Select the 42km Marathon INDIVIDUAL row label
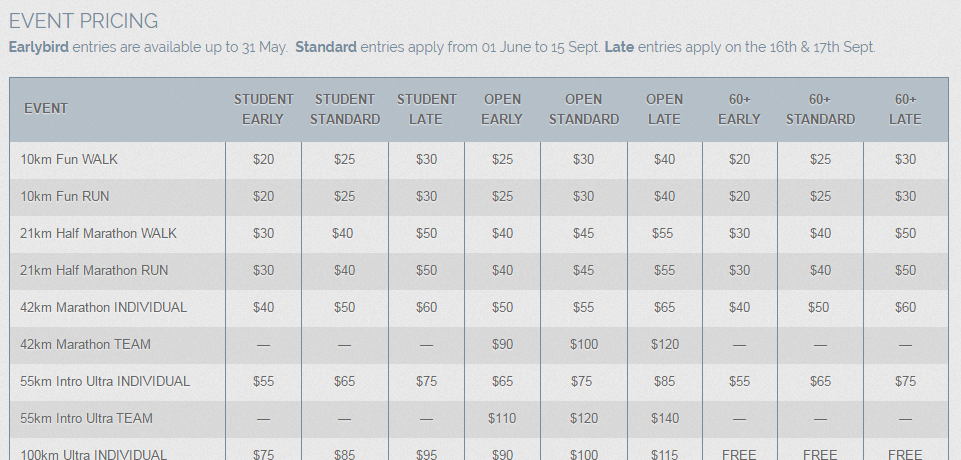The width and height of the screenshot is (961, 460). [x=104, y=307]
